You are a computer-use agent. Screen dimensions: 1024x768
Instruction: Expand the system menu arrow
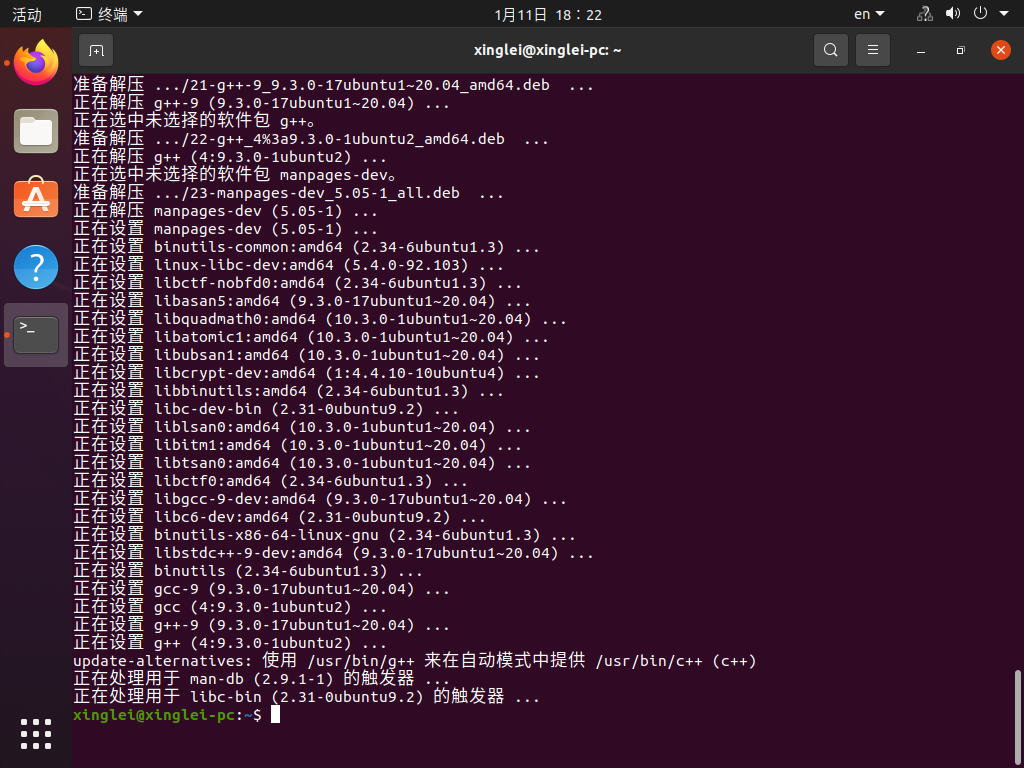(1004, 14)
